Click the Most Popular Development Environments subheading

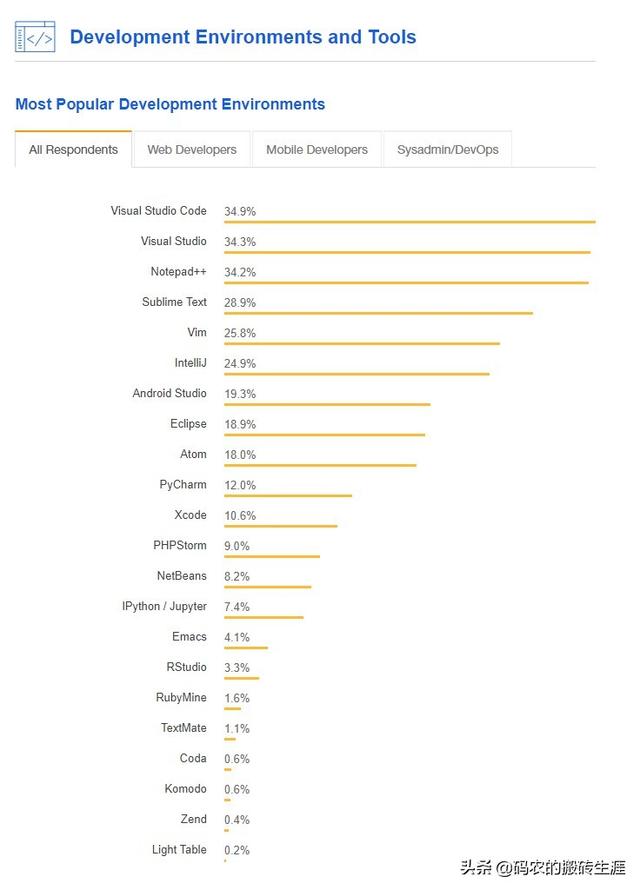(170, 104)
